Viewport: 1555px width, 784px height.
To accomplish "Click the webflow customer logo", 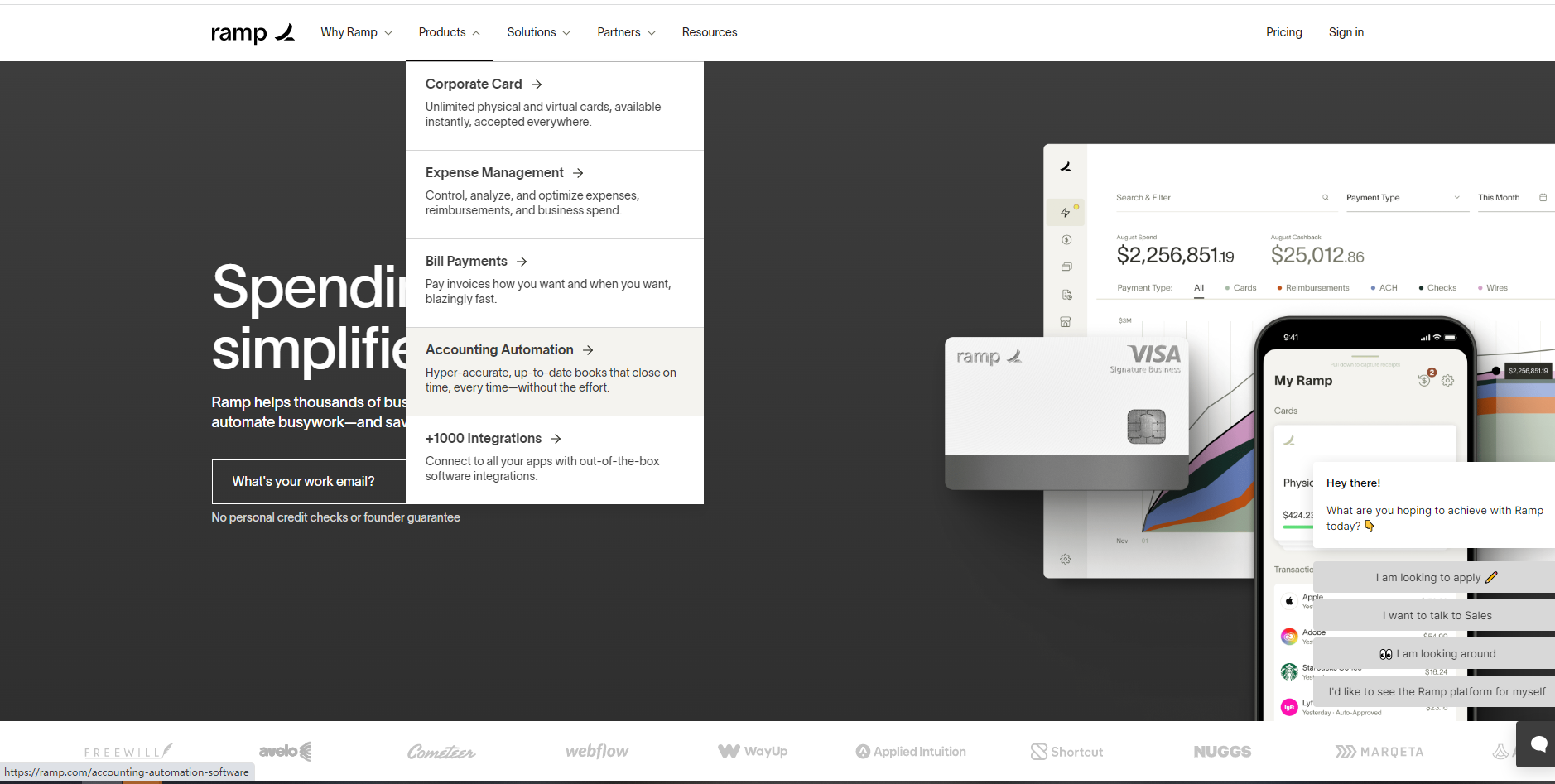I will coord(597,751).
